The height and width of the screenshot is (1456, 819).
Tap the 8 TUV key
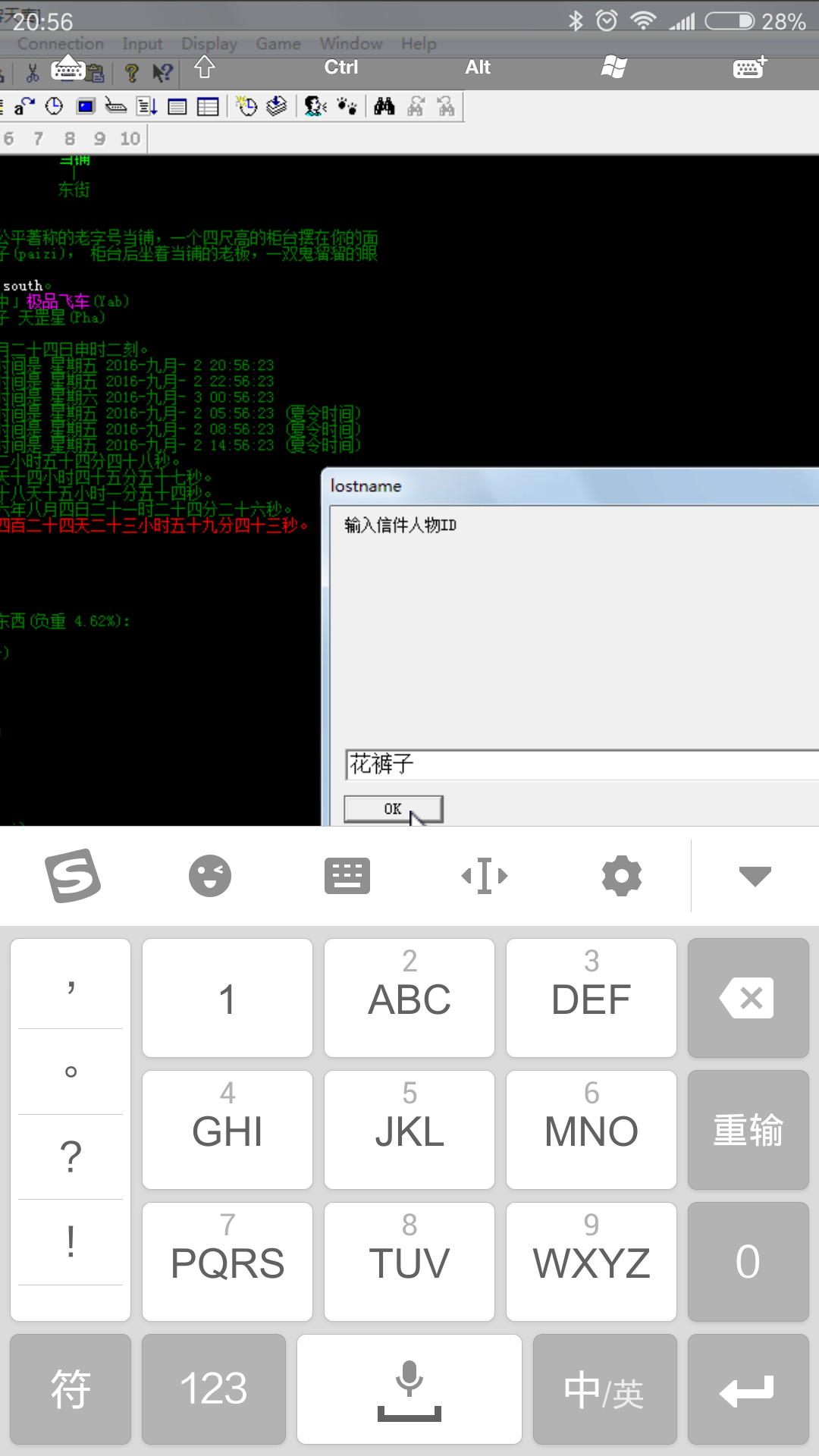tap(409, 1262)
